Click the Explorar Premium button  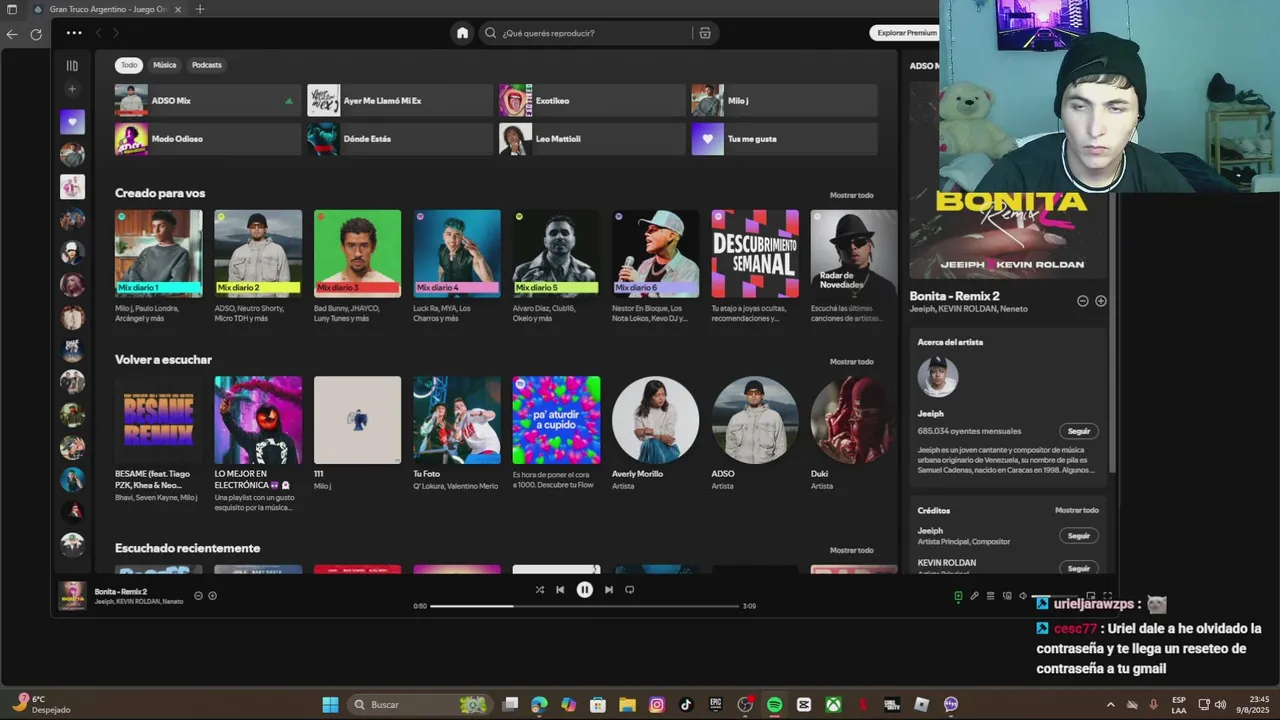pyautogui.click(x=906, y=33)
